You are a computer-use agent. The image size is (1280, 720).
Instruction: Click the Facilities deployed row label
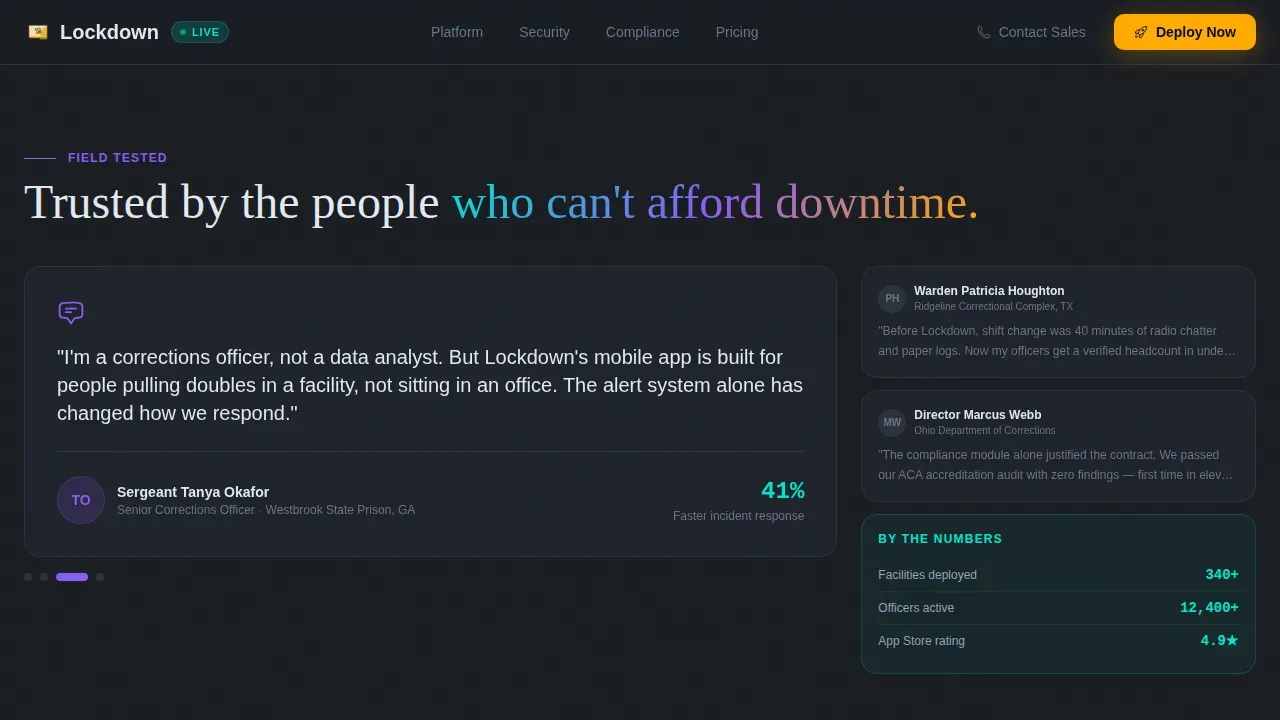[927, 575]
